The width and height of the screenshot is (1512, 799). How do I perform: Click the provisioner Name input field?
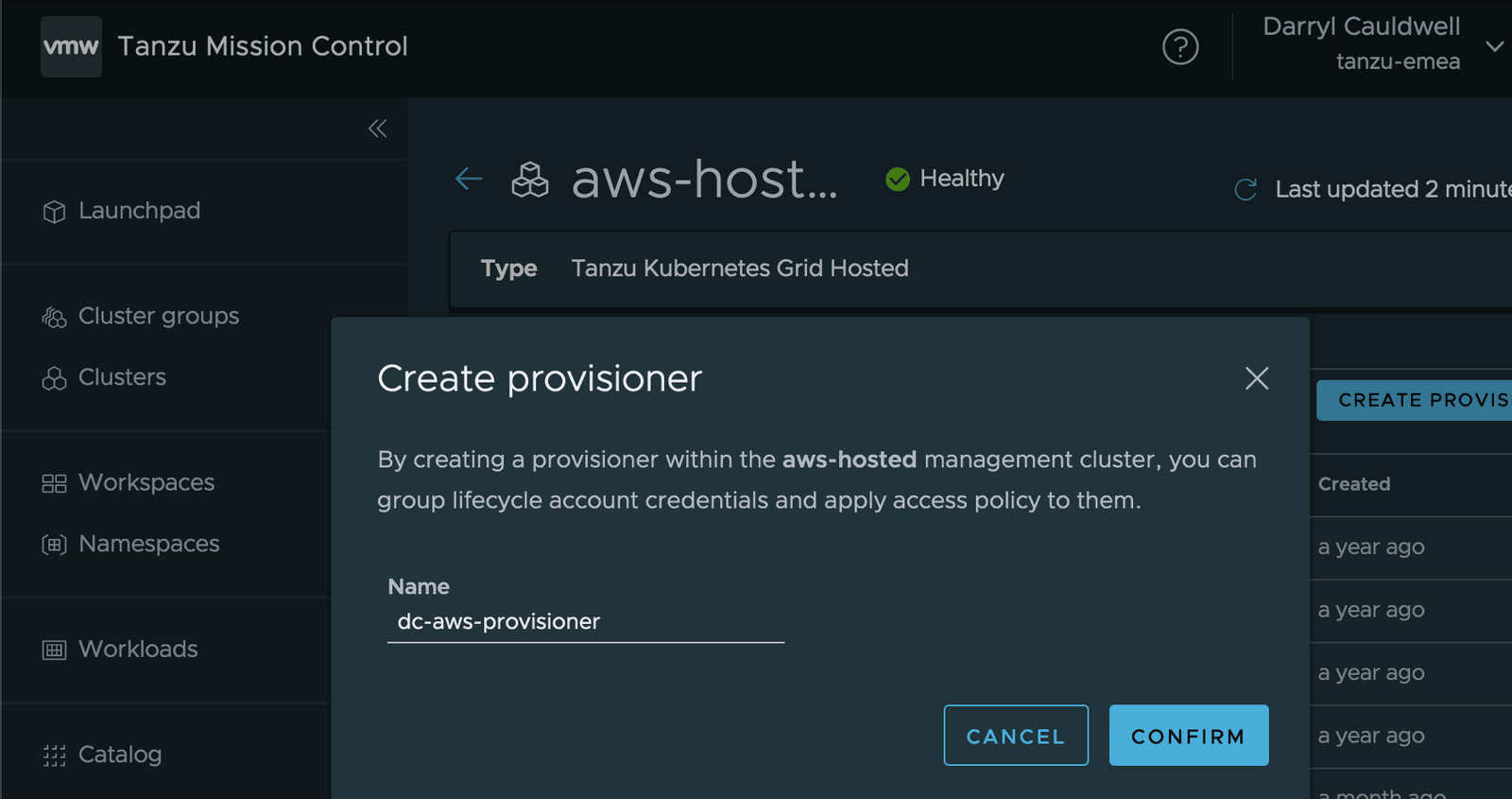point(586,622)
